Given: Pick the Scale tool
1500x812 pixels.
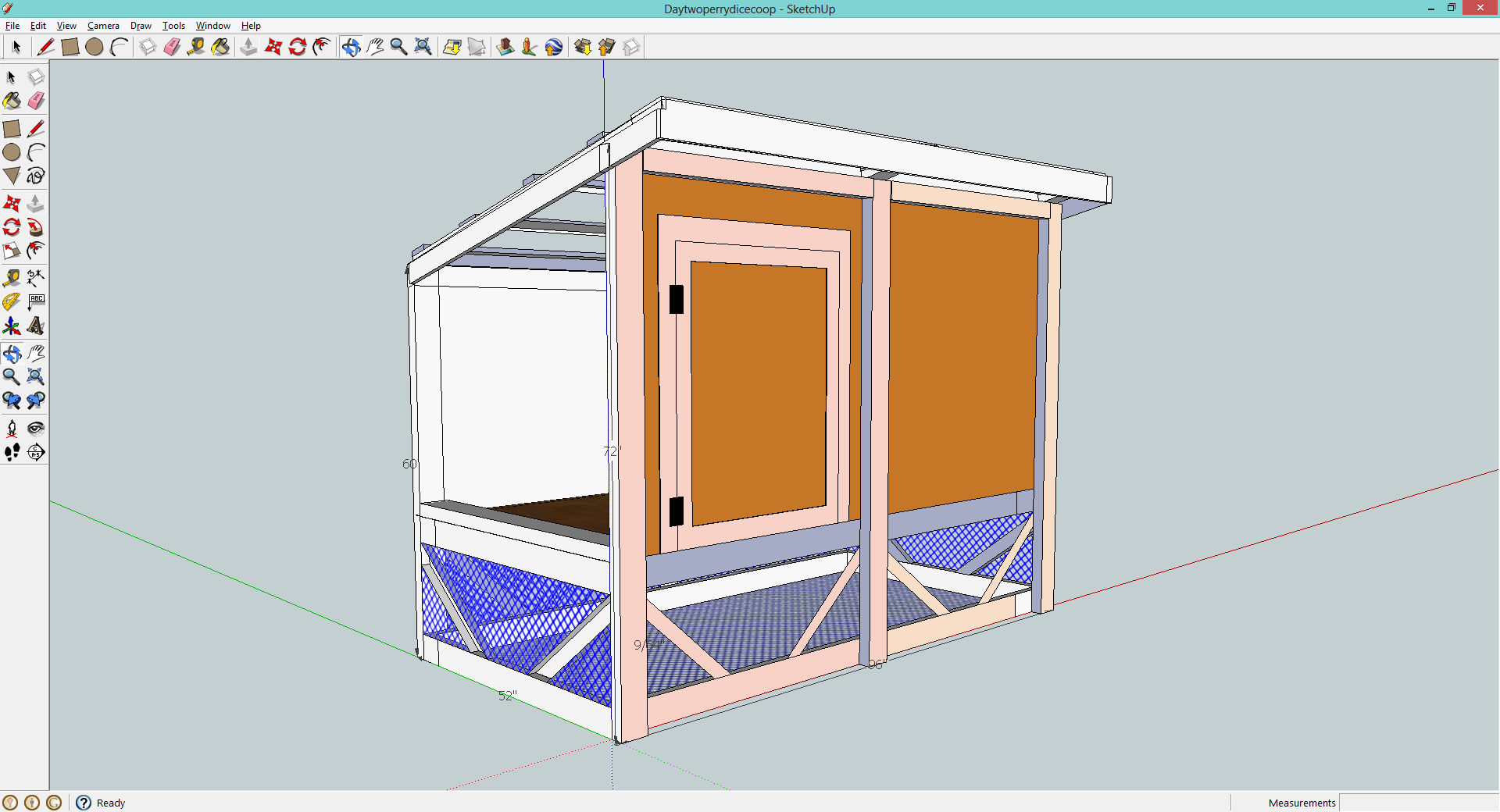Looking at the screenshot, I should (12, 251).
